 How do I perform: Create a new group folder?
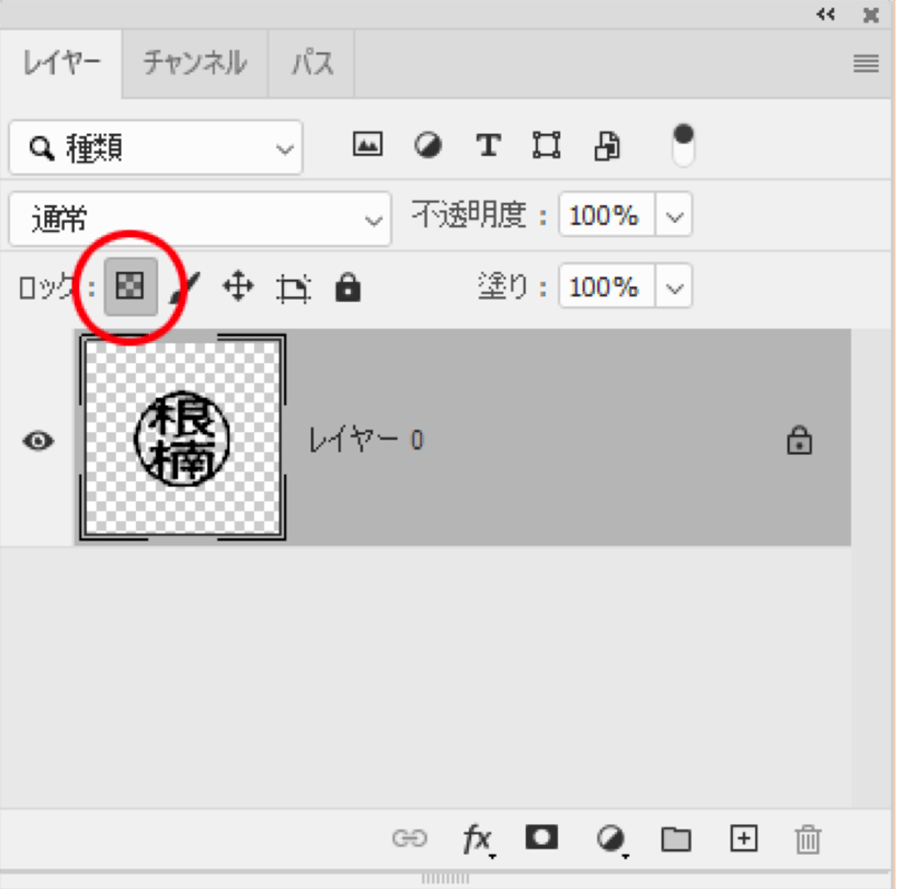point(676,839)
